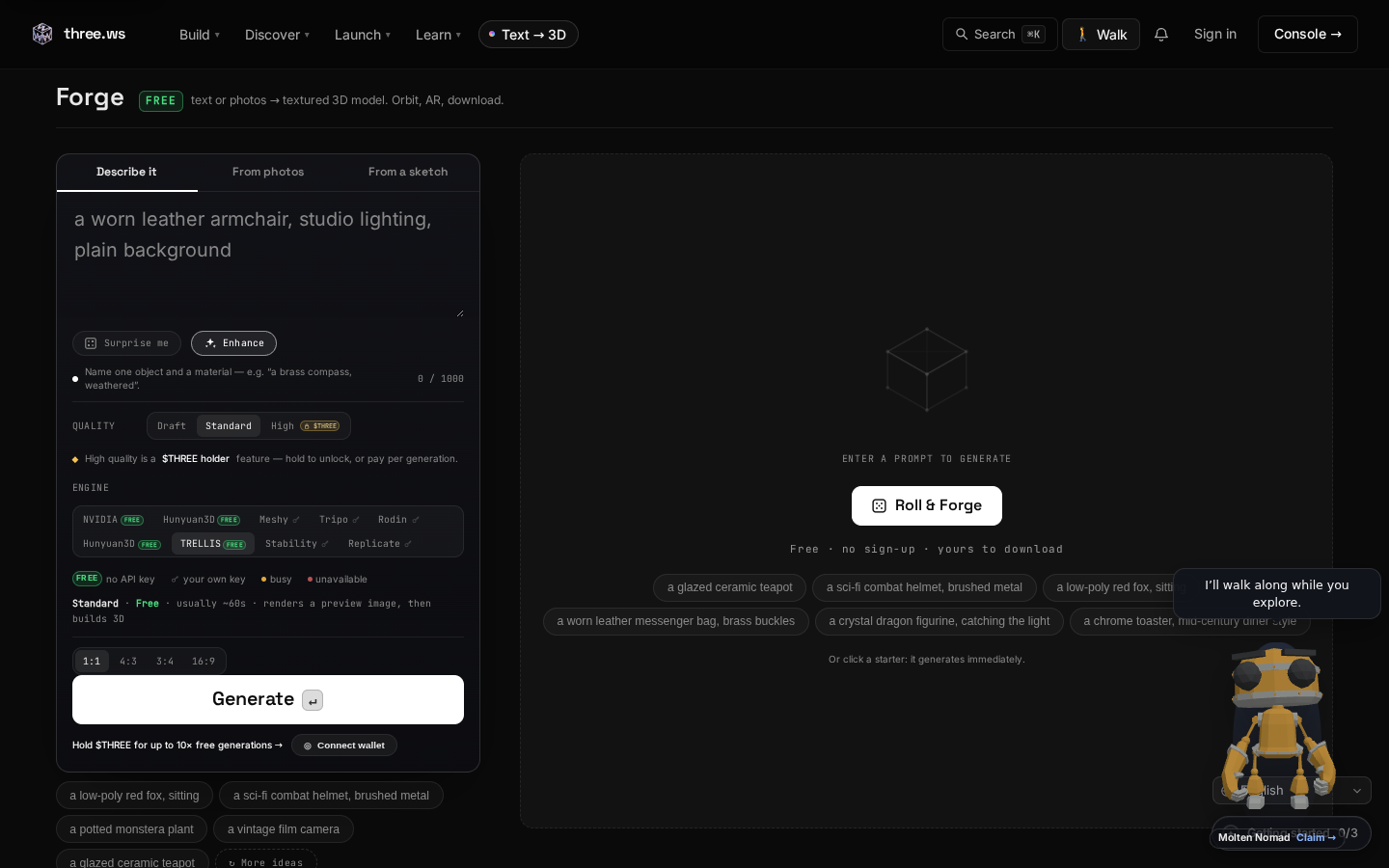1389x868 pixels.
Task: Switch to the From a sketch tab
Action: [x=408, y=173]
